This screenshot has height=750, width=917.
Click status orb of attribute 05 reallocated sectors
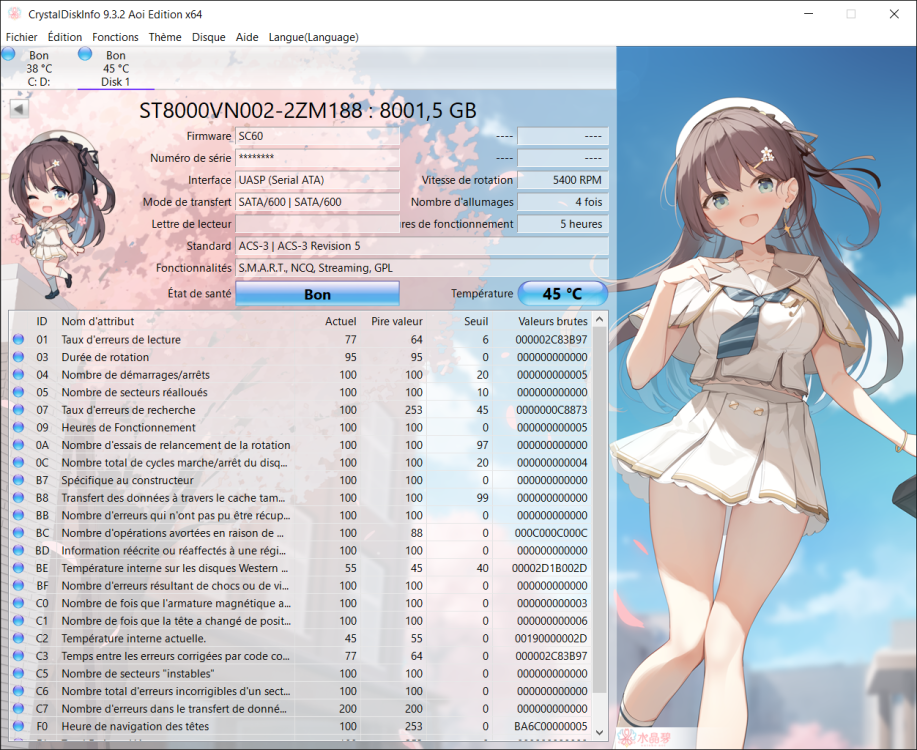tap(18, 393)
